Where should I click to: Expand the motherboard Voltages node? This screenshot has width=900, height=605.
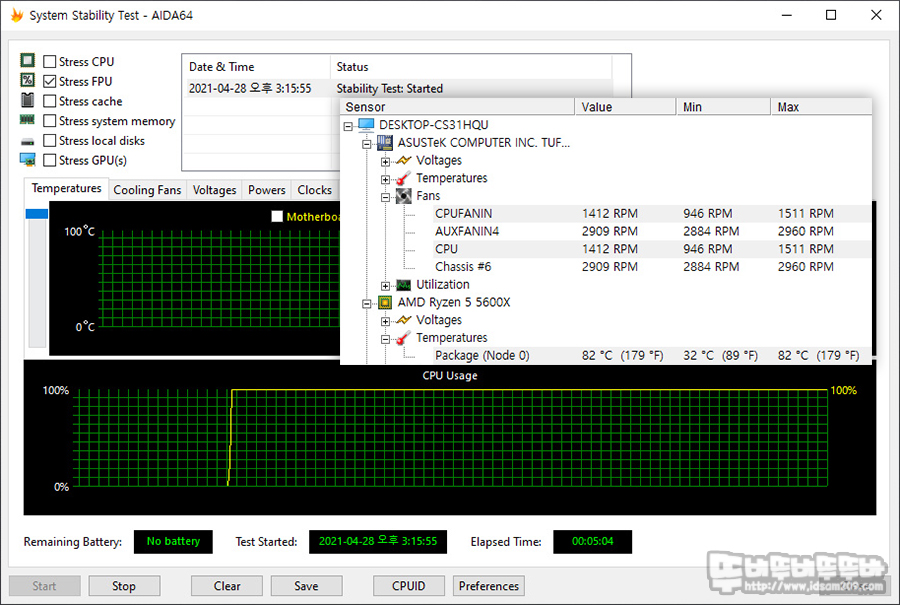point(386,161)
